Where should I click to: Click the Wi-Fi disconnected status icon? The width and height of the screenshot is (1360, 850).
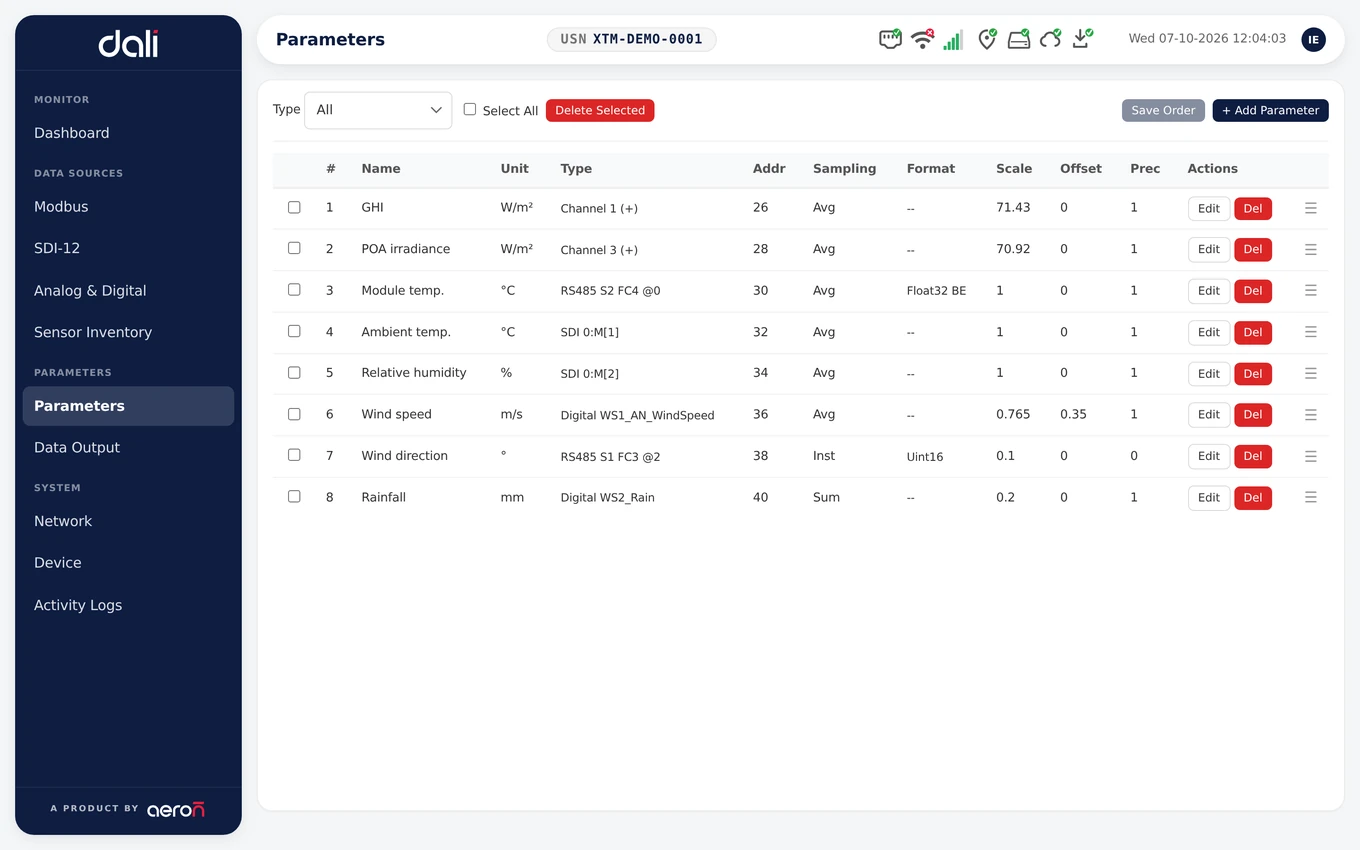(922, 39)
